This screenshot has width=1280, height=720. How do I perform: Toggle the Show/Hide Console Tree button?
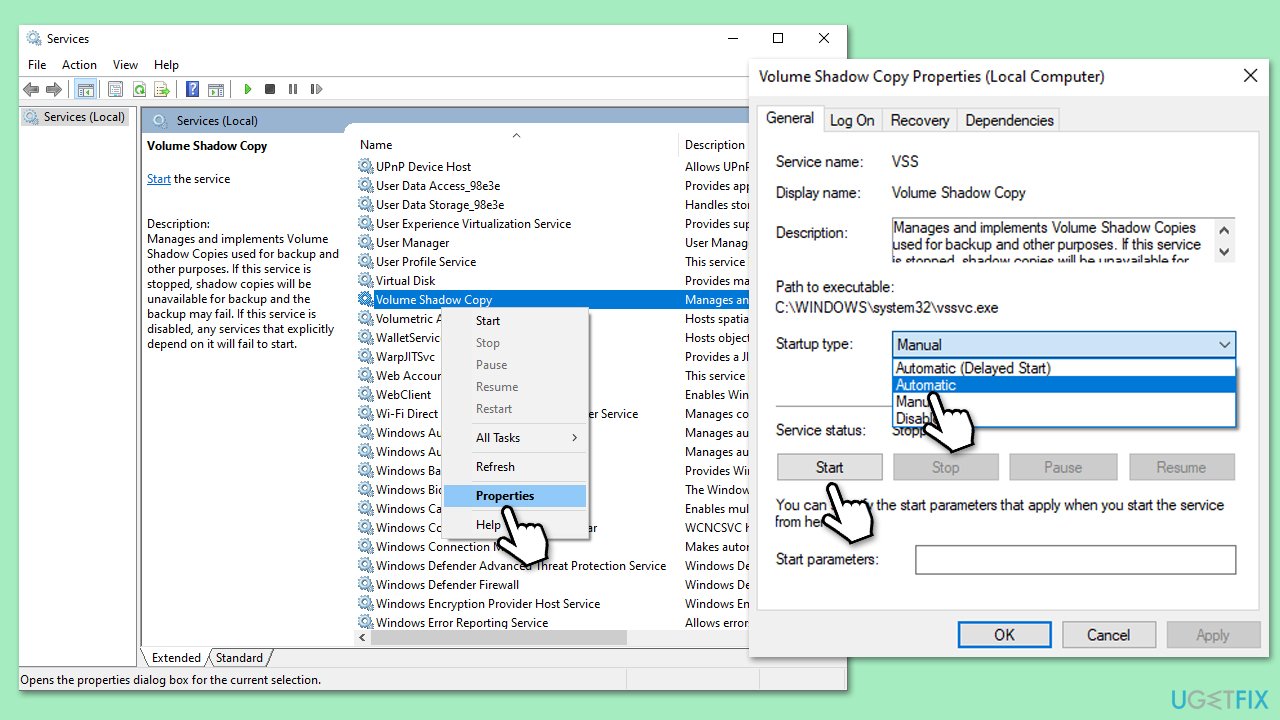pyautogui.click(x=85, y=89)
